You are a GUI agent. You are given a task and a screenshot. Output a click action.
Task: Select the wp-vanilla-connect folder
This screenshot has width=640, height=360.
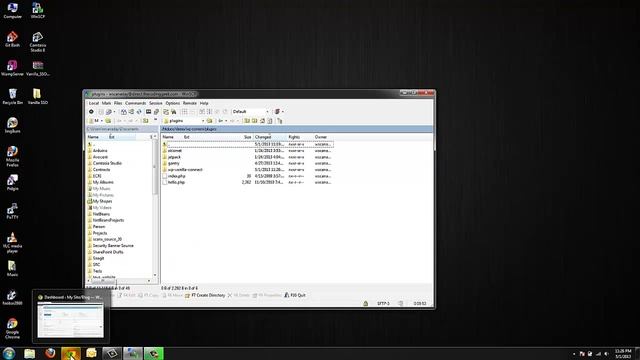[x=185, y=169]
